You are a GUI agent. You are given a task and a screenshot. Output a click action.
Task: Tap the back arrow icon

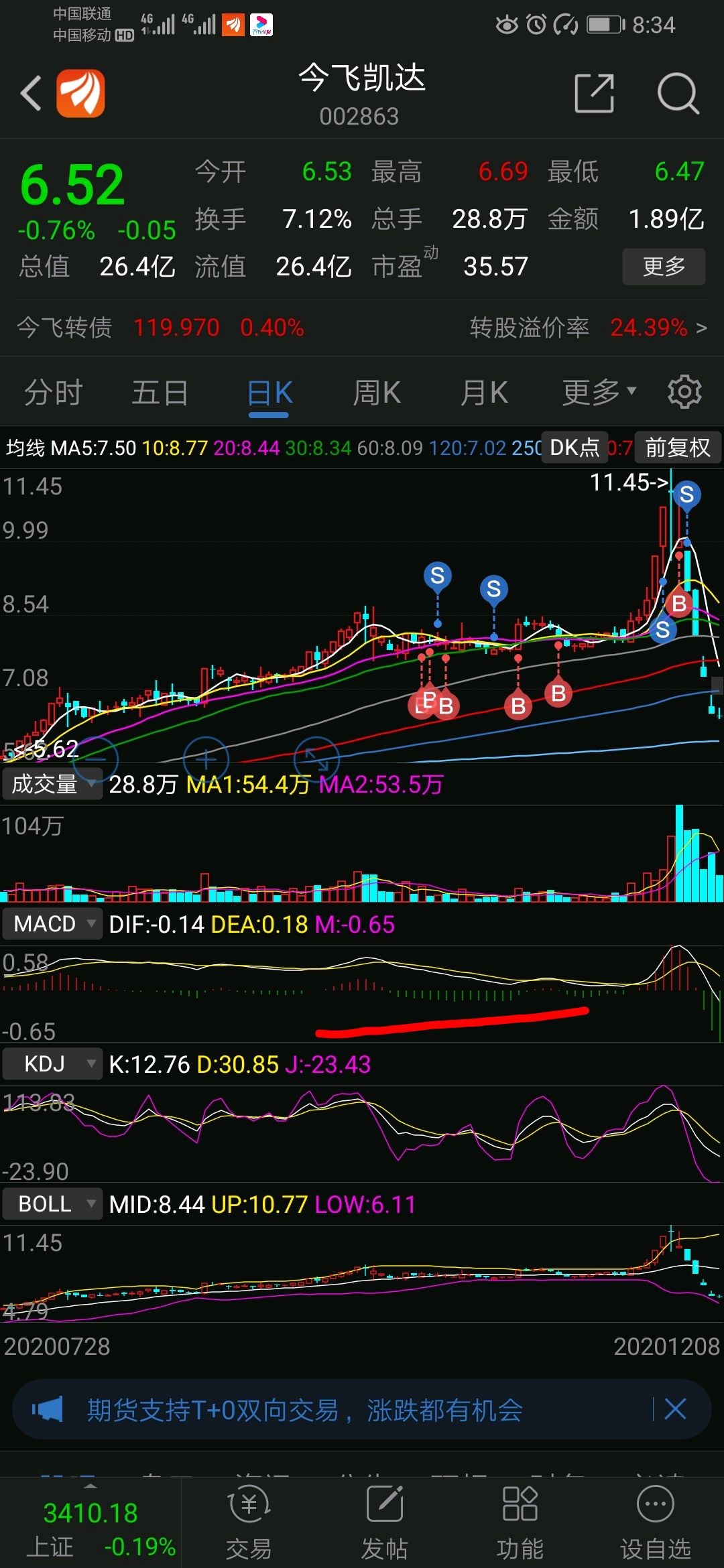tap(30, 93)
